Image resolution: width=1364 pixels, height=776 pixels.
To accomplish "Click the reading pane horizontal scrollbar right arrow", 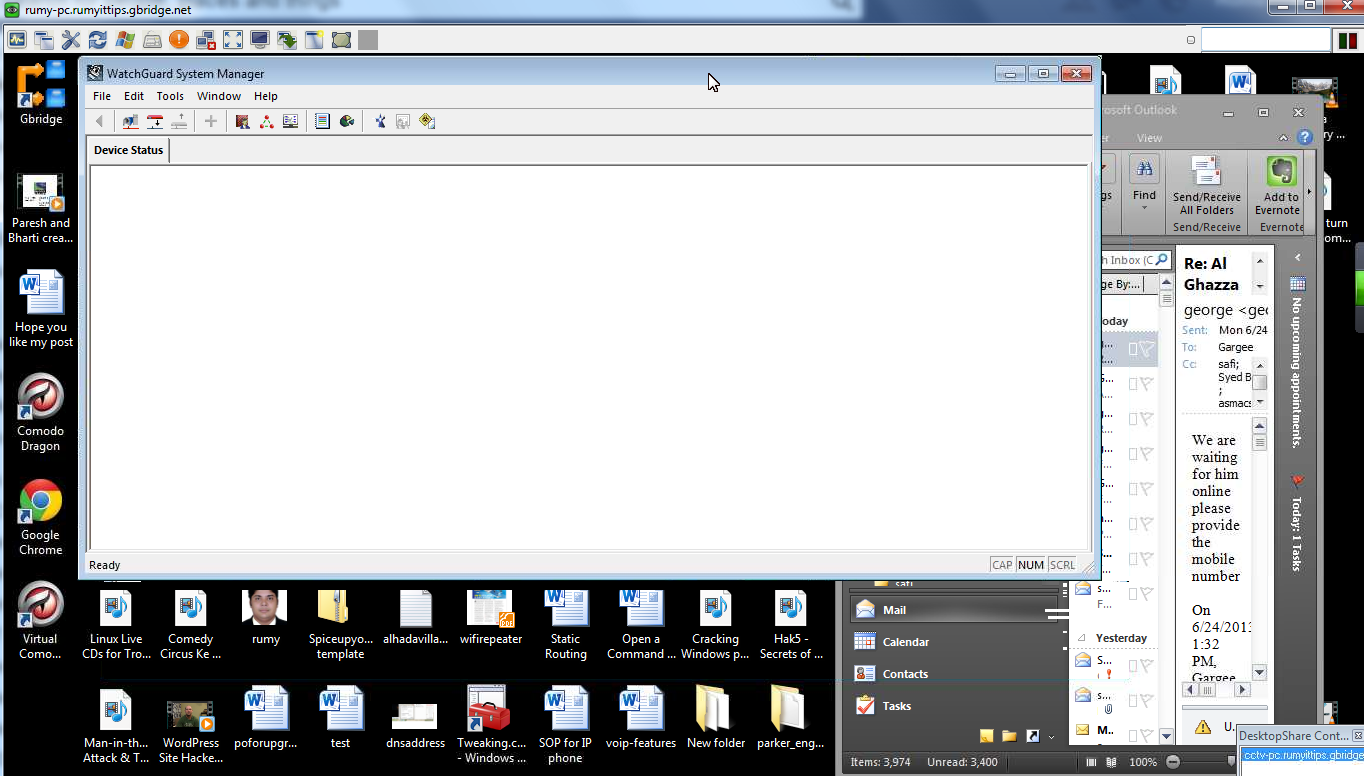I will 1242,690.
